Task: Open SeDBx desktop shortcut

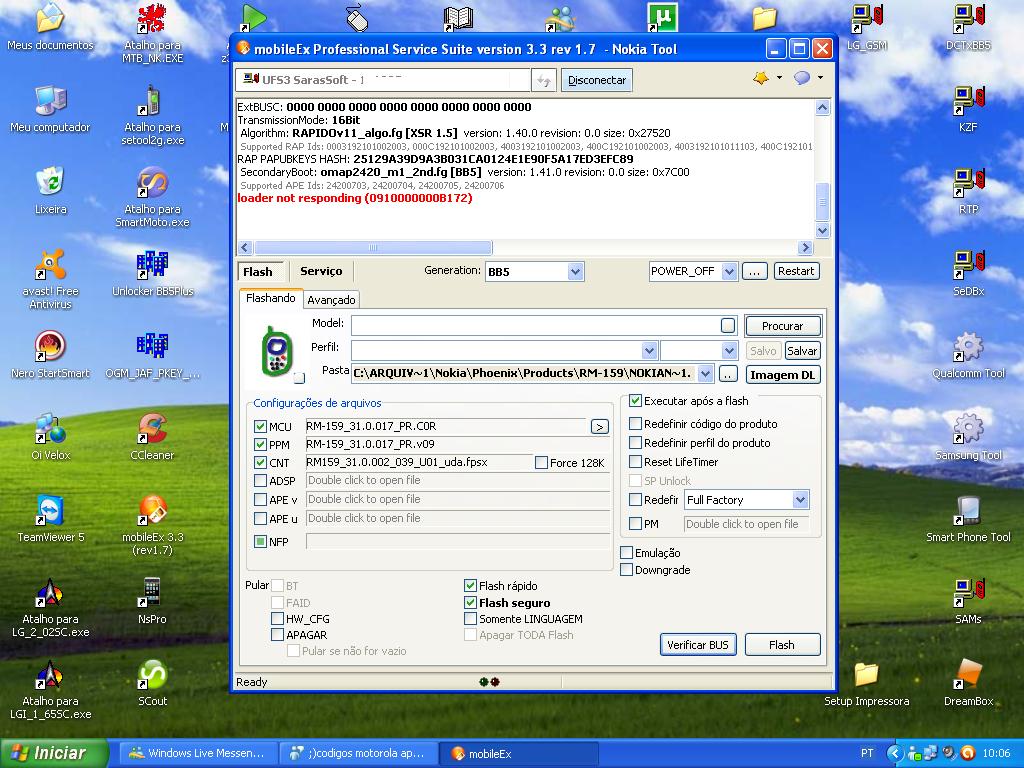Action: coord(968,273)
